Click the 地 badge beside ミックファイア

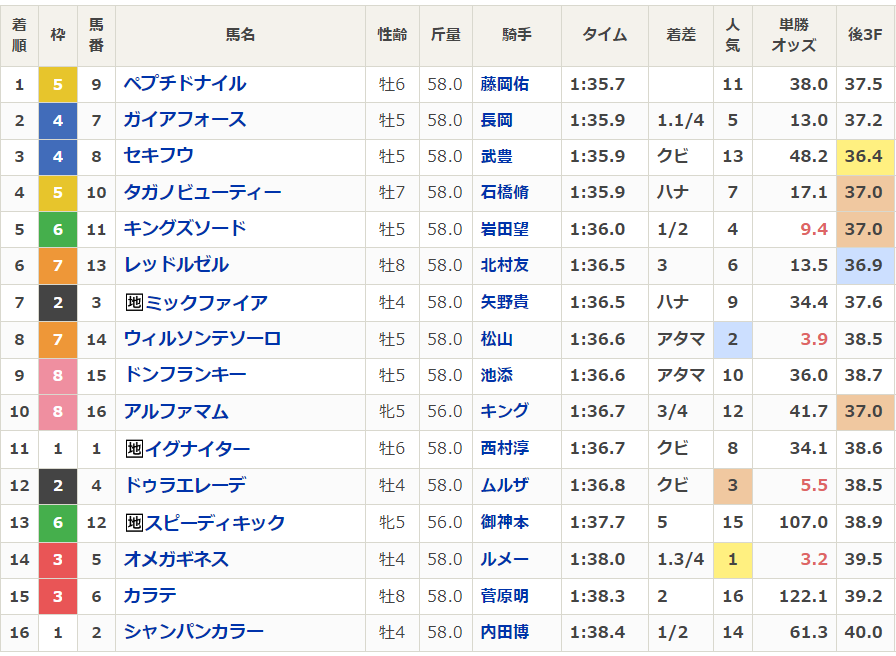click(x=133, y=302)
